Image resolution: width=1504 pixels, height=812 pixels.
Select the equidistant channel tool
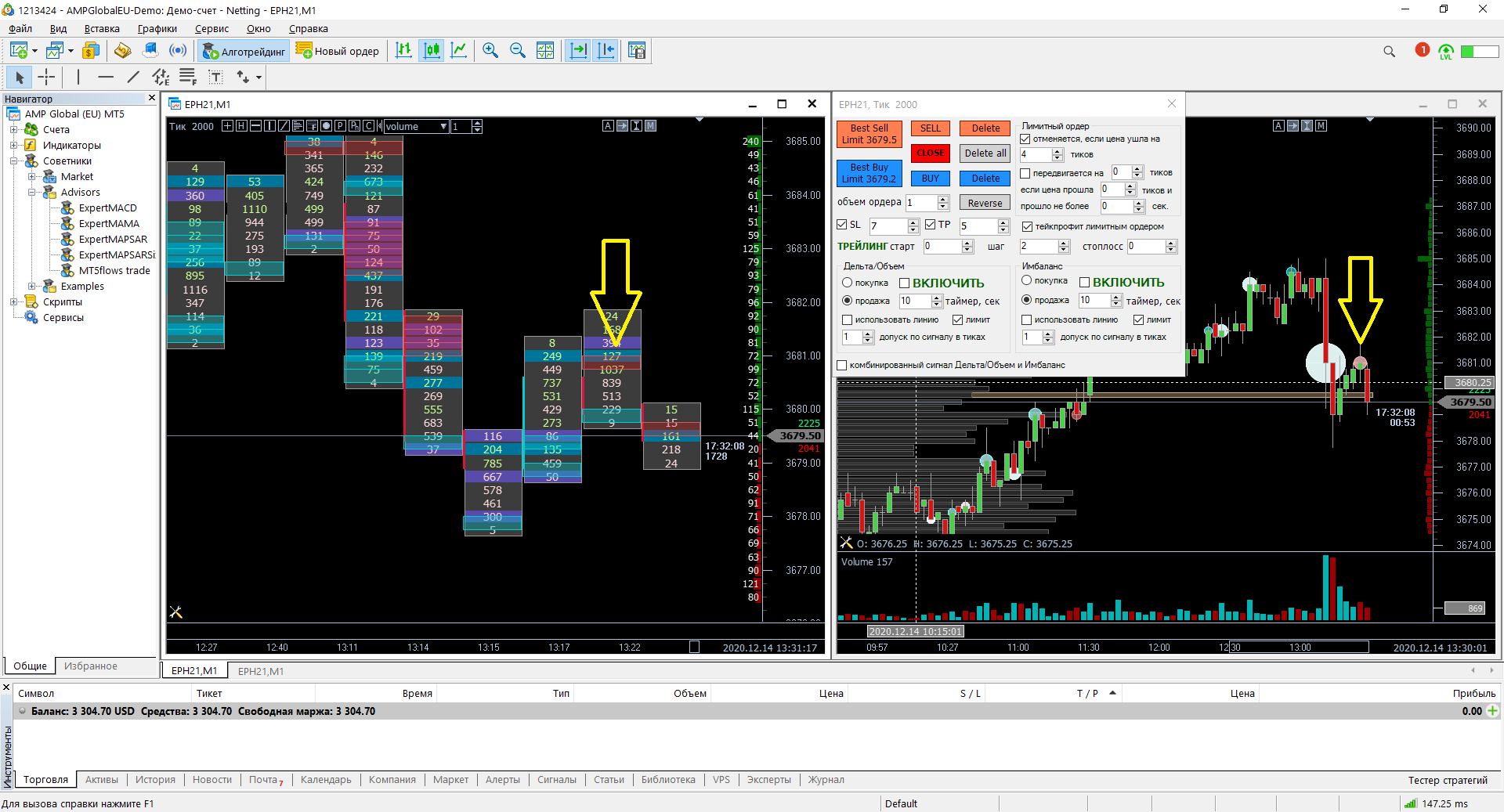[x=161, y=77]
